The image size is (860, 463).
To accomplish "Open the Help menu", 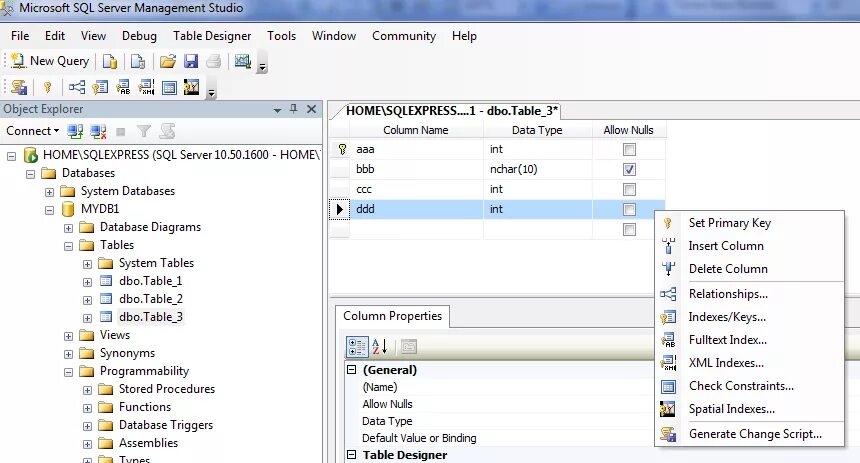I will click(x=464, y=36).
